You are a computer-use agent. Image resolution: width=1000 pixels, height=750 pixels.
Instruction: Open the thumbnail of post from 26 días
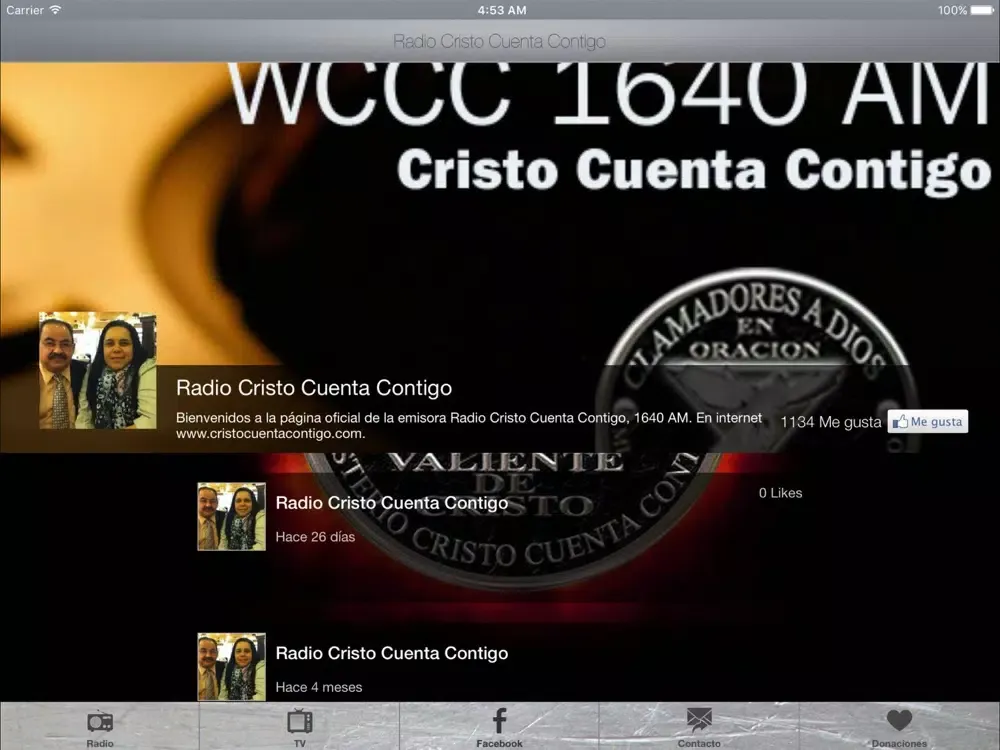[232, 517]
